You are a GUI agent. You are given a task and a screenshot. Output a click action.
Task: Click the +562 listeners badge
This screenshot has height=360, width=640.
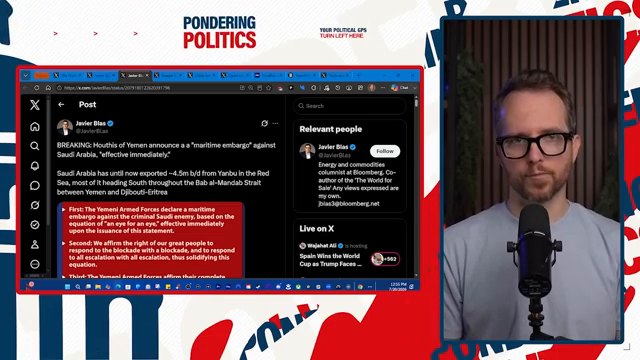pos(385,259)
